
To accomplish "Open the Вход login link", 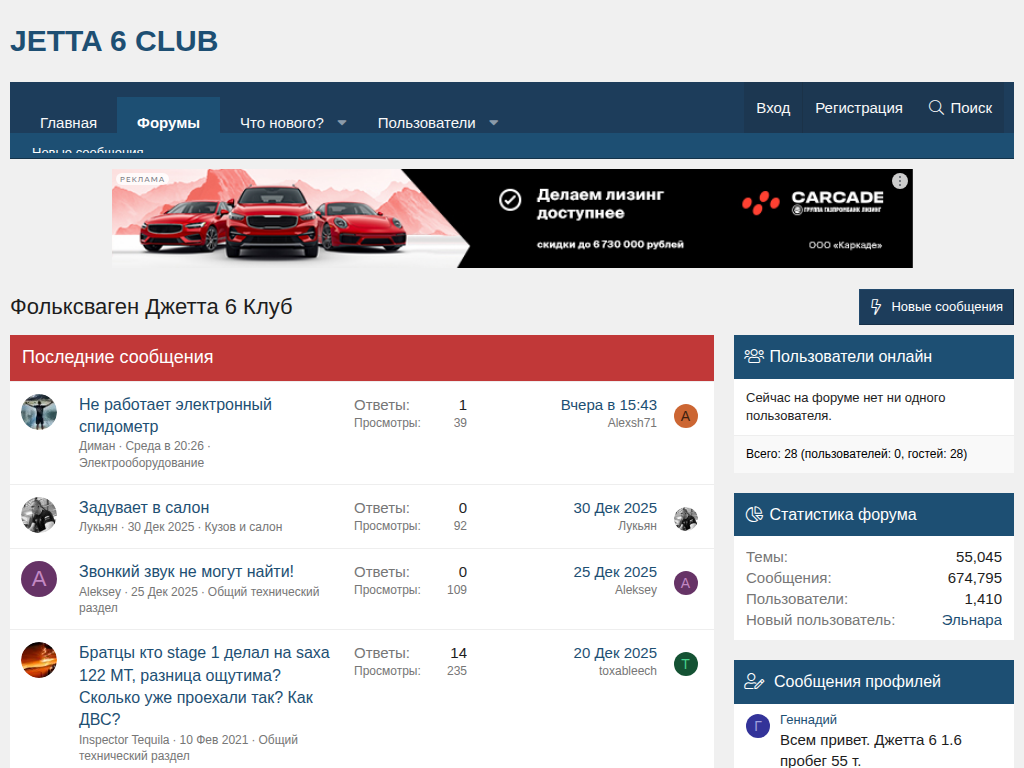I will 773,108.
